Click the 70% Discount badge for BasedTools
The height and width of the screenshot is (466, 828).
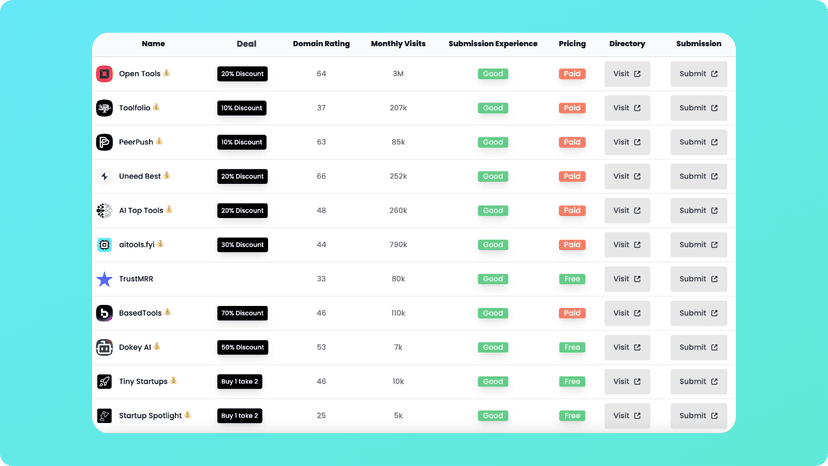242,313
